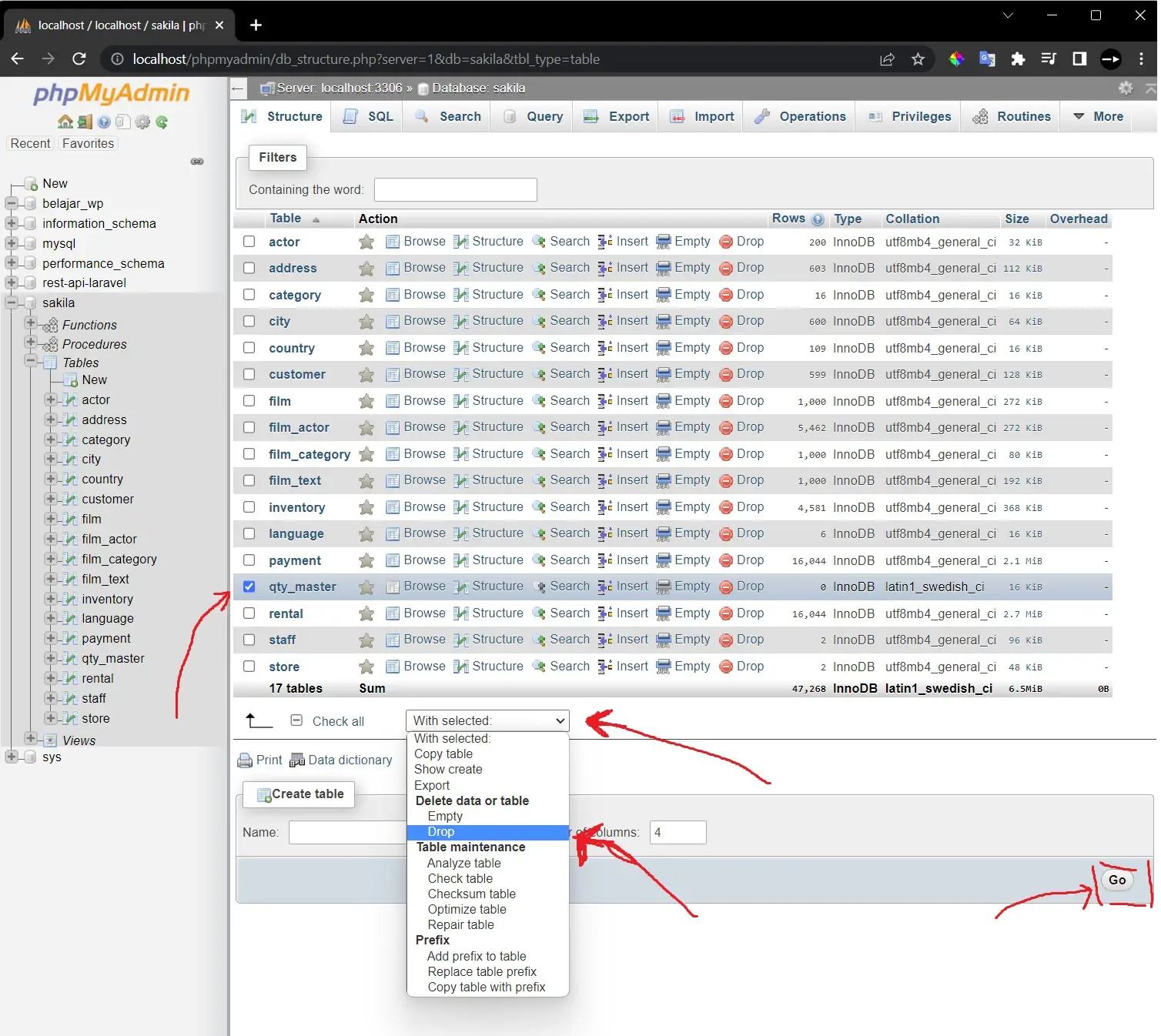Expand the information_schema database node
This screenshot has width=1161, height=1036.
(x=11, y=223)
